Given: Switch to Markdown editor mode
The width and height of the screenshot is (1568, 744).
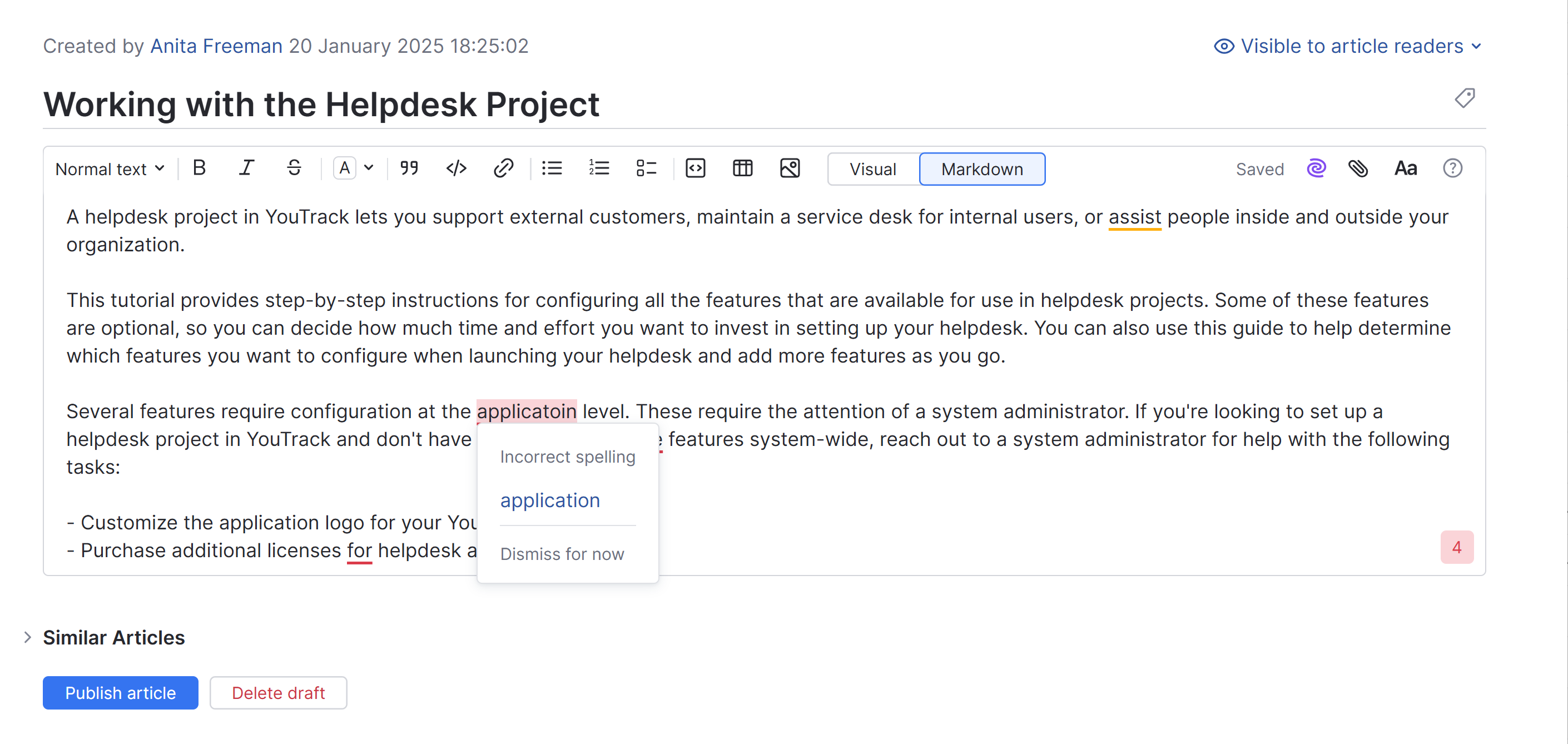Looking at the screenshot, I should point(981,168).
